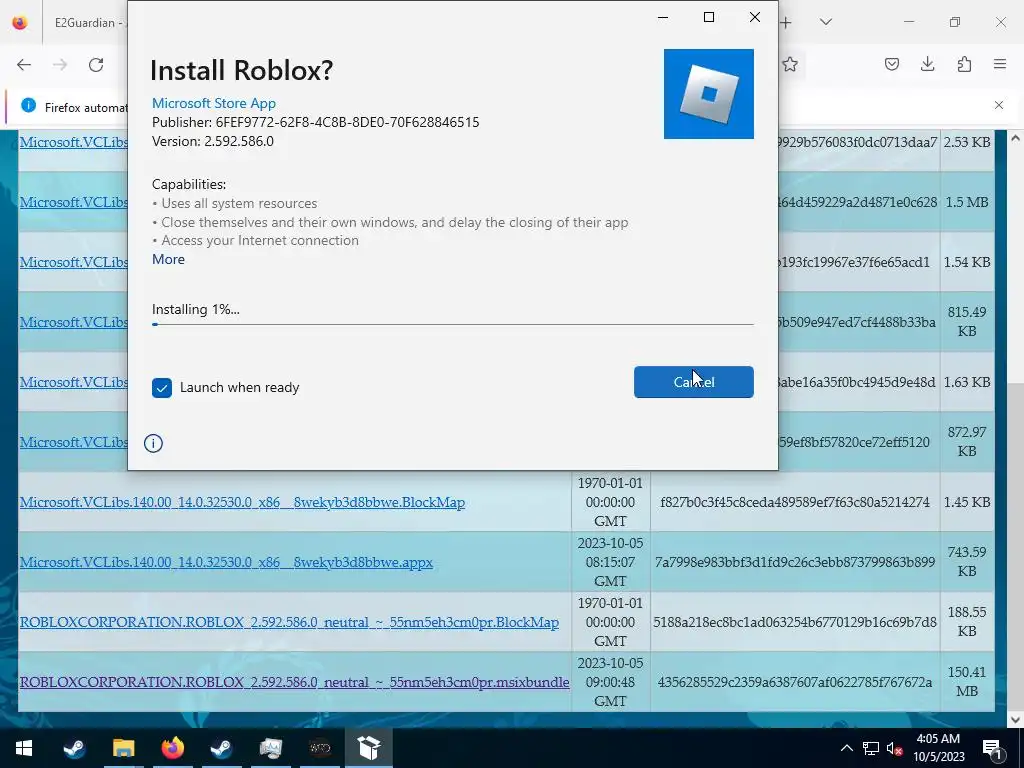Screen dimensions: 1024x768
Task: Click Installing 1% status text
Action: point(196,310)
